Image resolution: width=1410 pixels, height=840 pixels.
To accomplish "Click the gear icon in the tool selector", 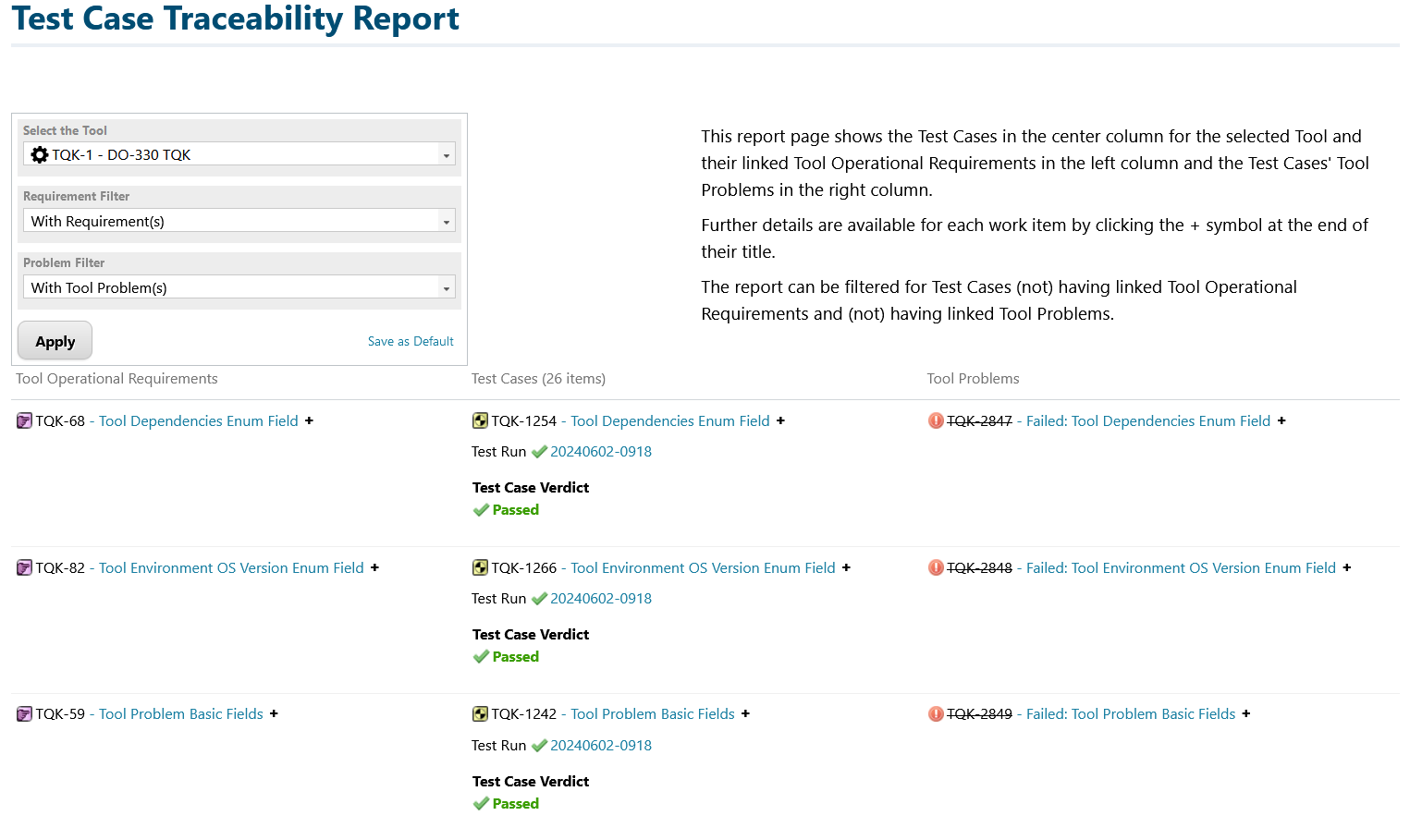I will [40, 155].
